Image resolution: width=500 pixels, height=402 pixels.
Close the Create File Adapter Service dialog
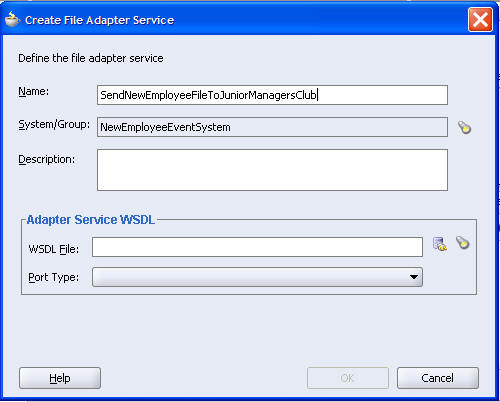pos(480,20)
